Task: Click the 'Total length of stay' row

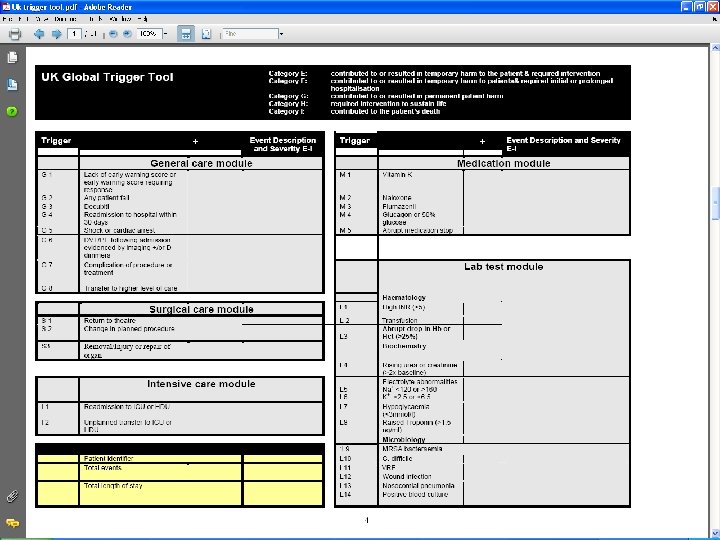Action: tap(180, 493)
